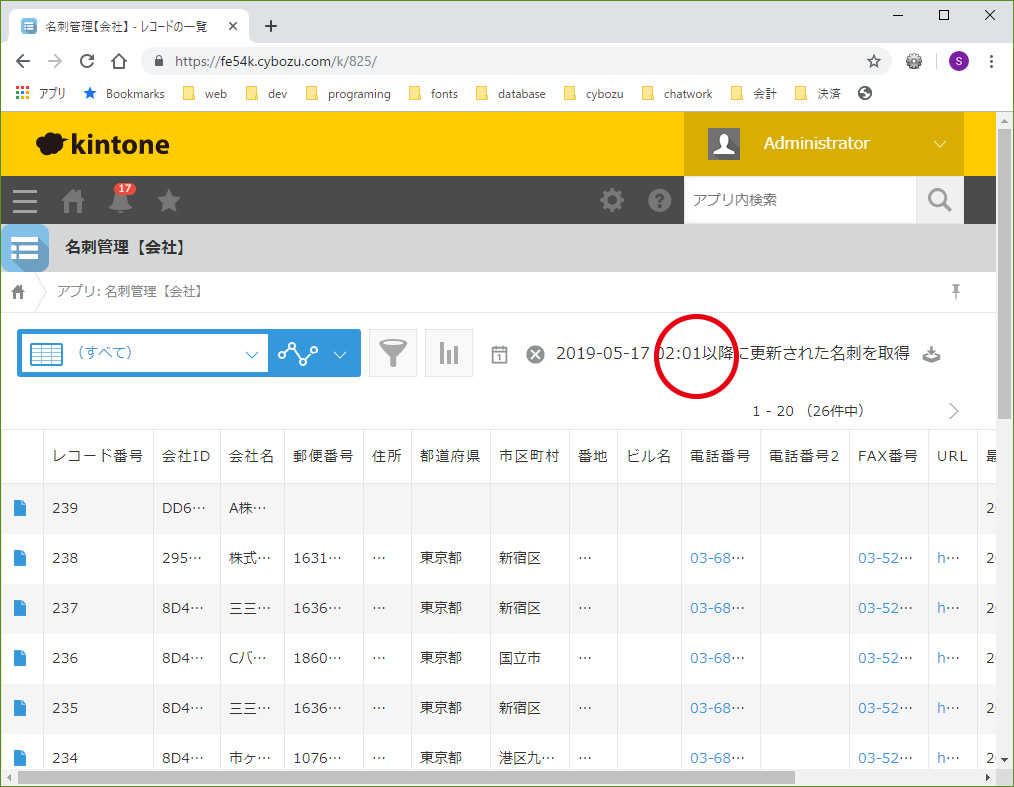Open the database bookmarks folder
The height and width of the screenshot is (787, 1014).
click(x=511, y=94)
